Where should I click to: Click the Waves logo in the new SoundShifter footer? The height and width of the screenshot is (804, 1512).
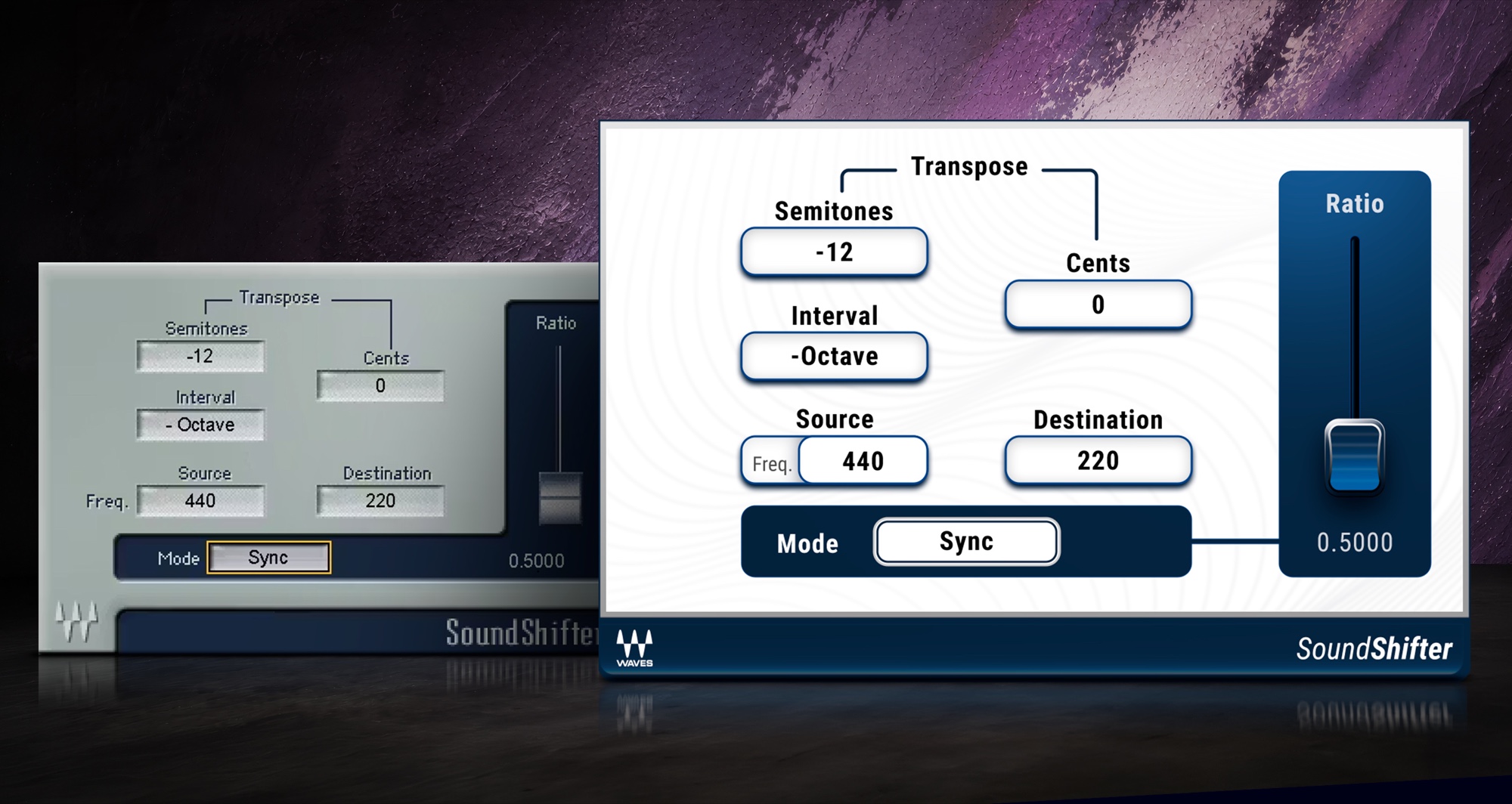click(634, 648)
